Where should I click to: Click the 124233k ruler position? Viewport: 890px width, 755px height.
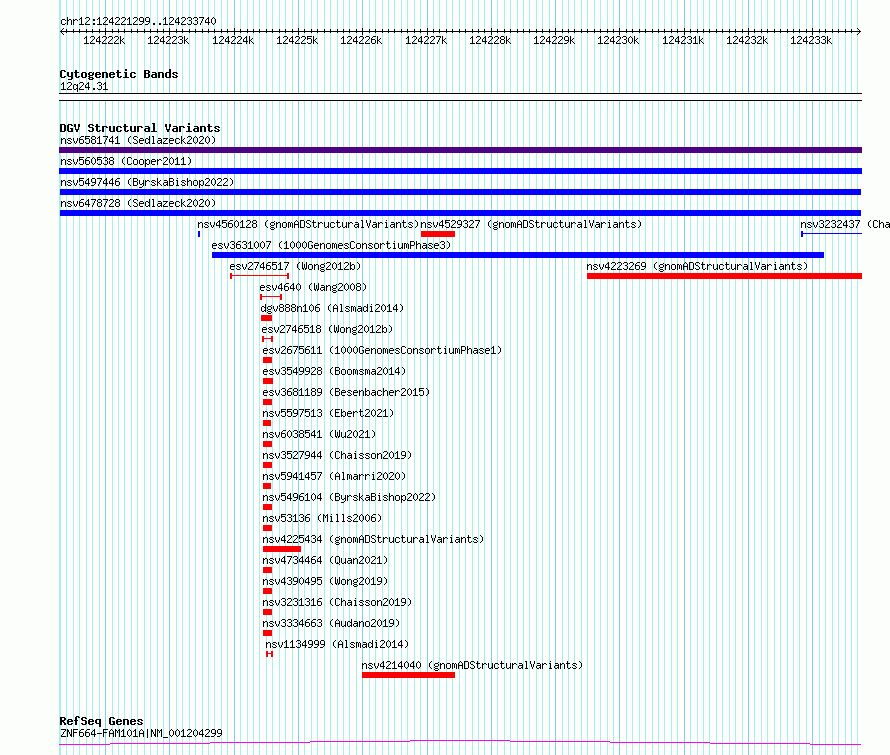tap(811, 40)
